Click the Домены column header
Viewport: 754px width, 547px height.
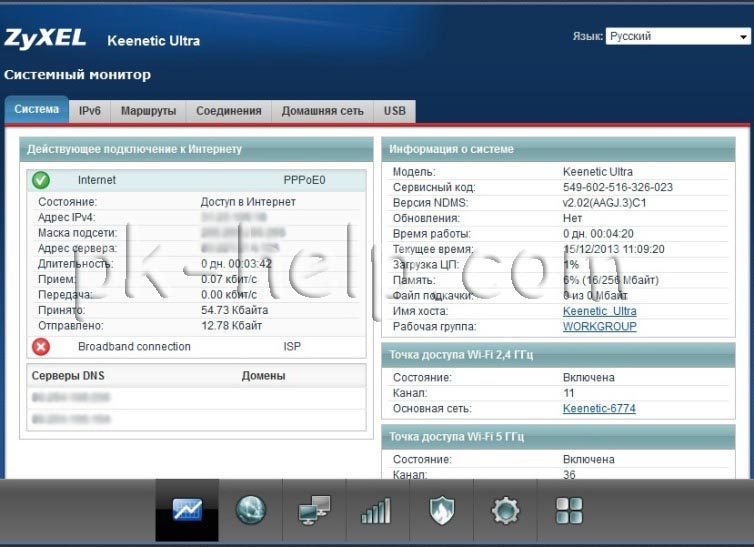pos(264,376)
